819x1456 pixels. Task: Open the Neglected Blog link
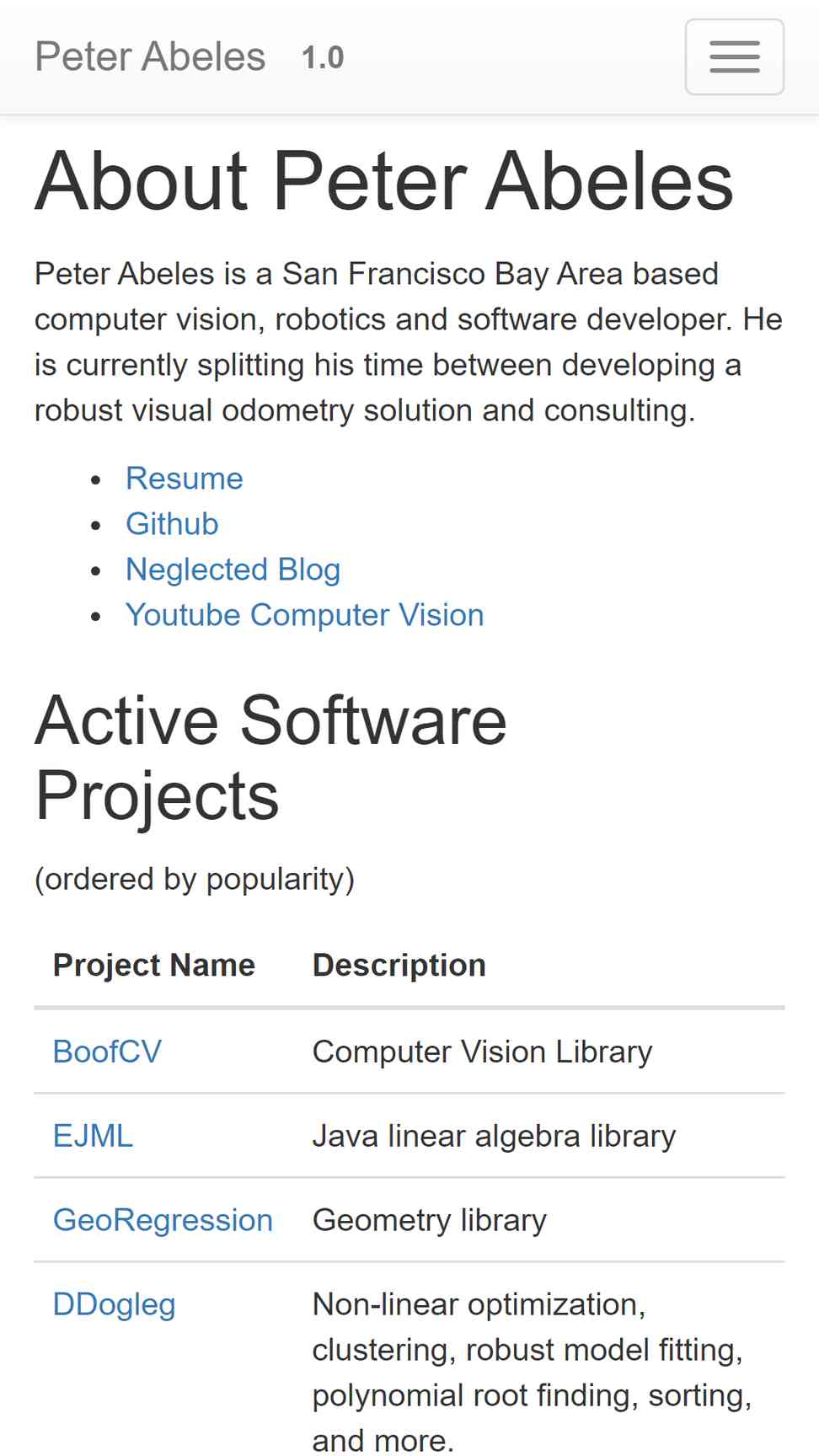click(233, 570)
